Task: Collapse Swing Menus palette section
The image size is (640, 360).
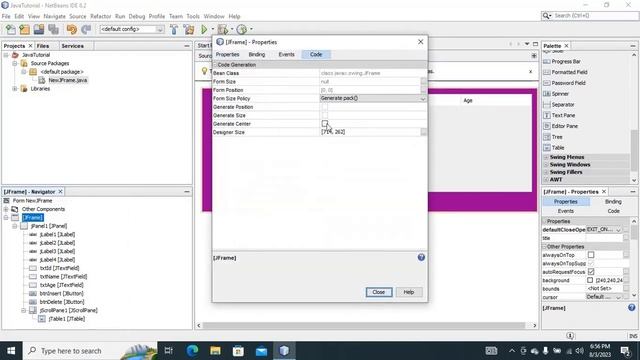Action: point(546,157)
